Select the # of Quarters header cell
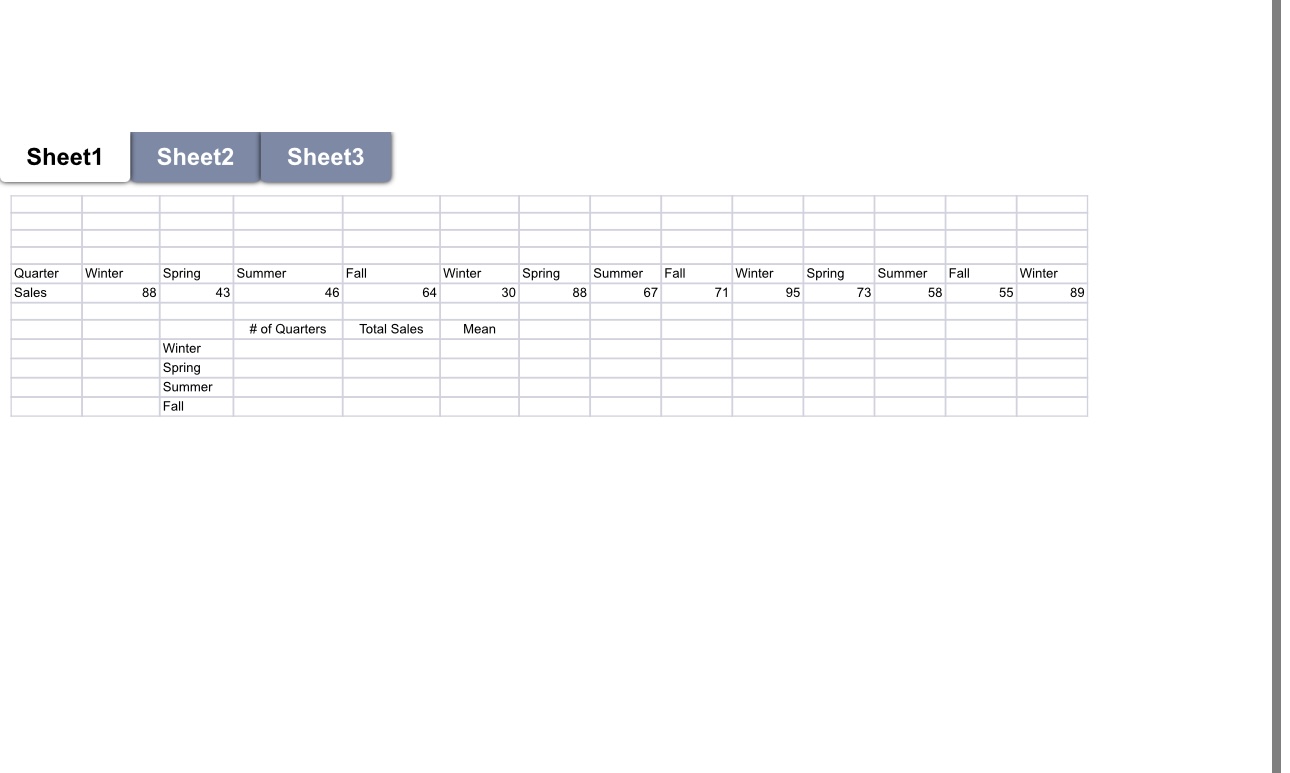The image size is (1290, 773). (x=285, y=328)
